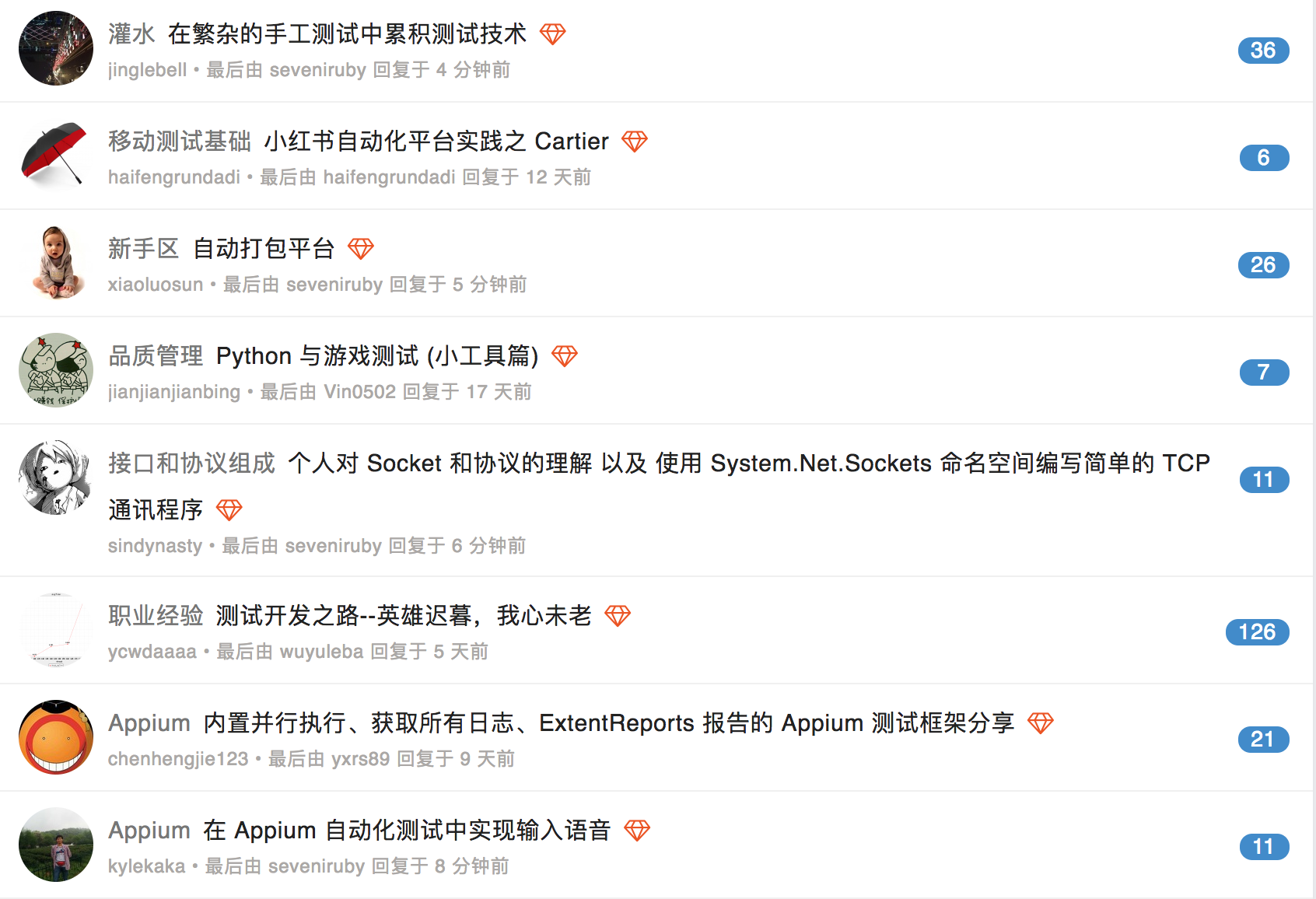Open user profile link sindynasty
Screen dimensions: 1316x899
[x=155, y=546]
